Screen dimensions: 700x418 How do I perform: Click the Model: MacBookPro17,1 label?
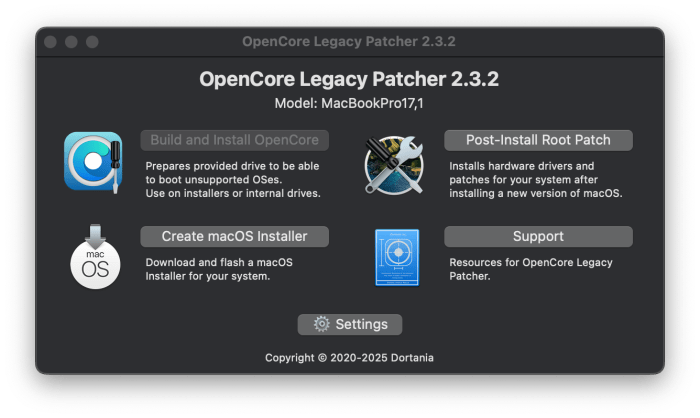click(349, 103)
